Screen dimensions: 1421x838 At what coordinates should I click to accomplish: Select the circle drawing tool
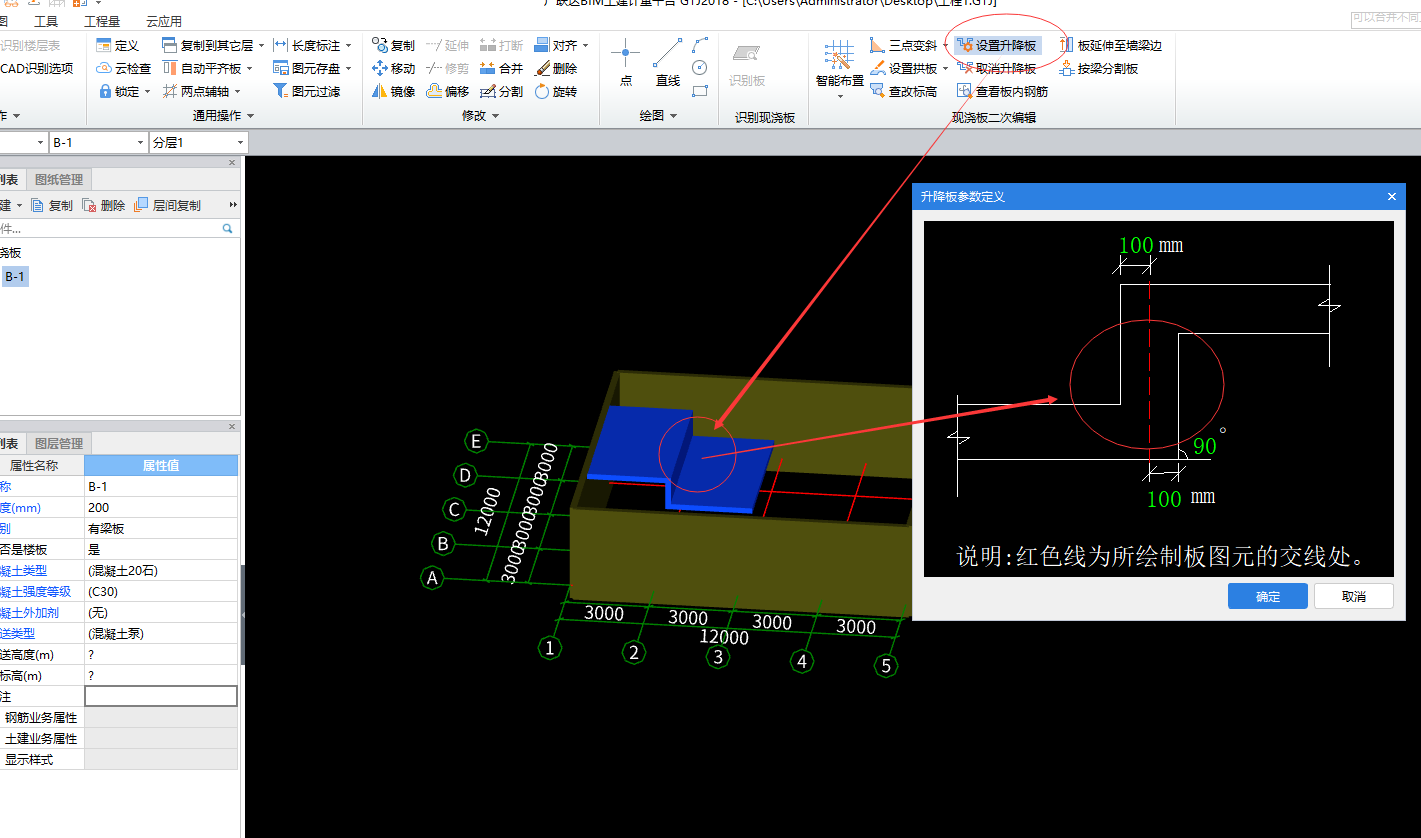click(700, 68)
